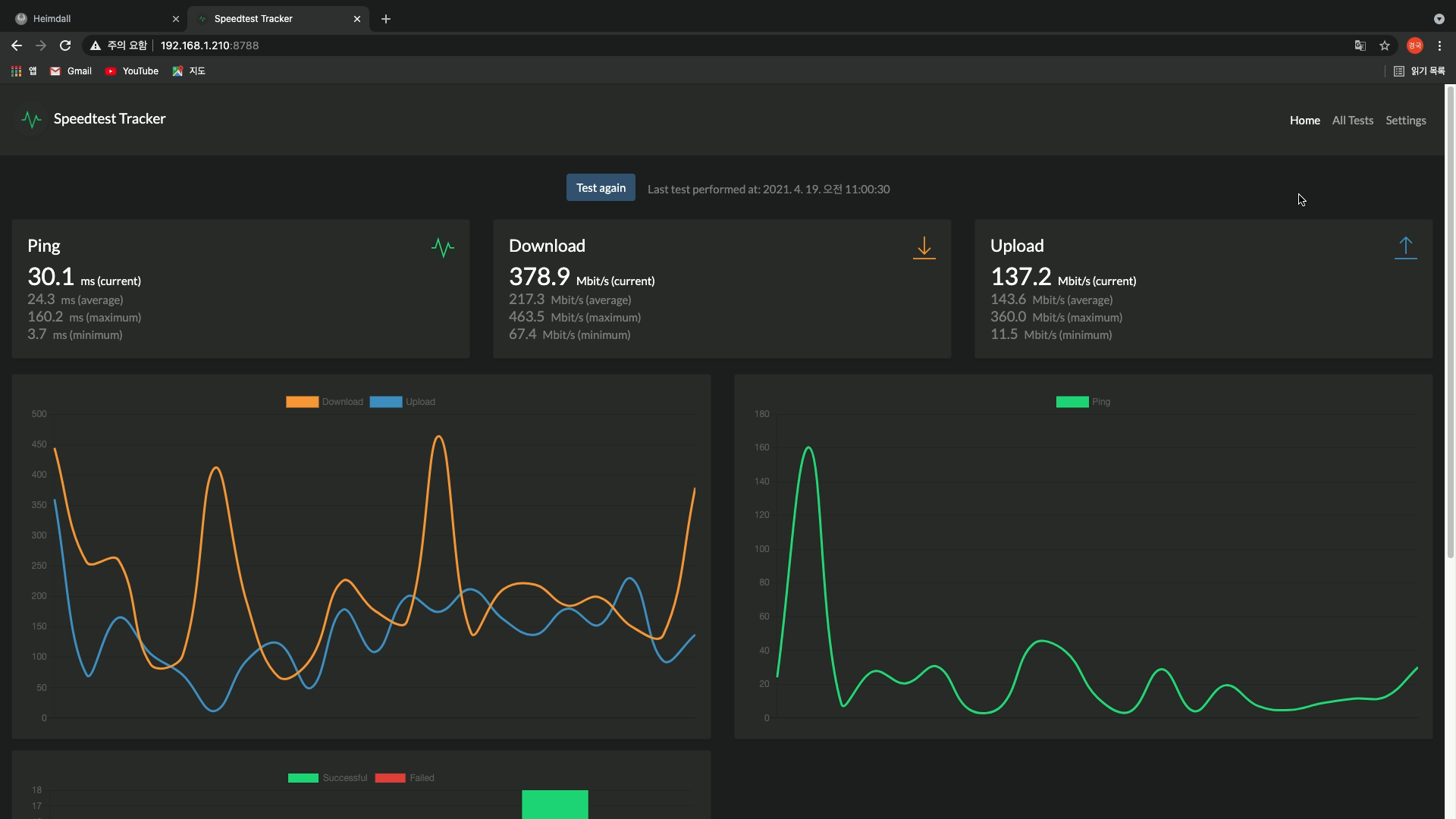
Task: Reload the page with the refresh icon
Action: pos(65,45)
